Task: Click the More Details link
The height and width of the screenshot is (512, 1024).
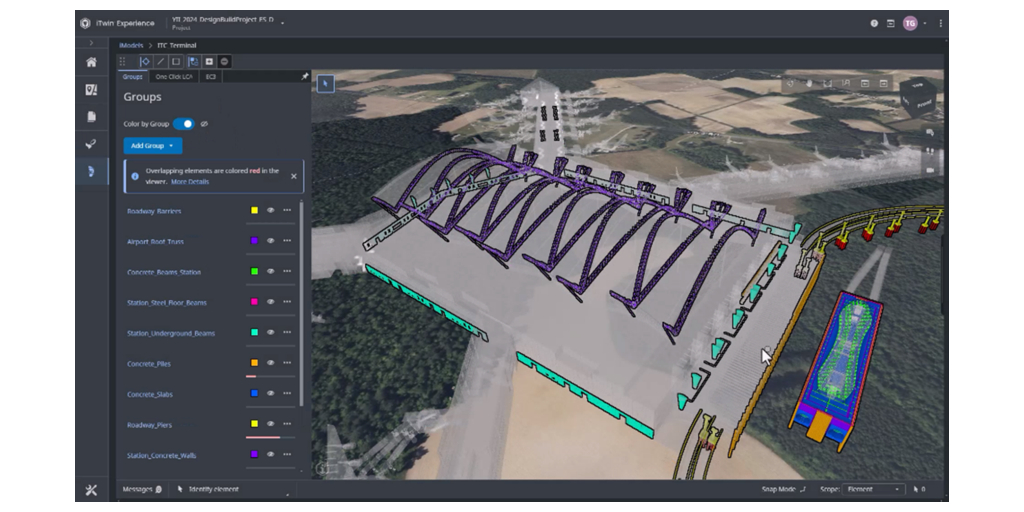Action: (190, 182)
